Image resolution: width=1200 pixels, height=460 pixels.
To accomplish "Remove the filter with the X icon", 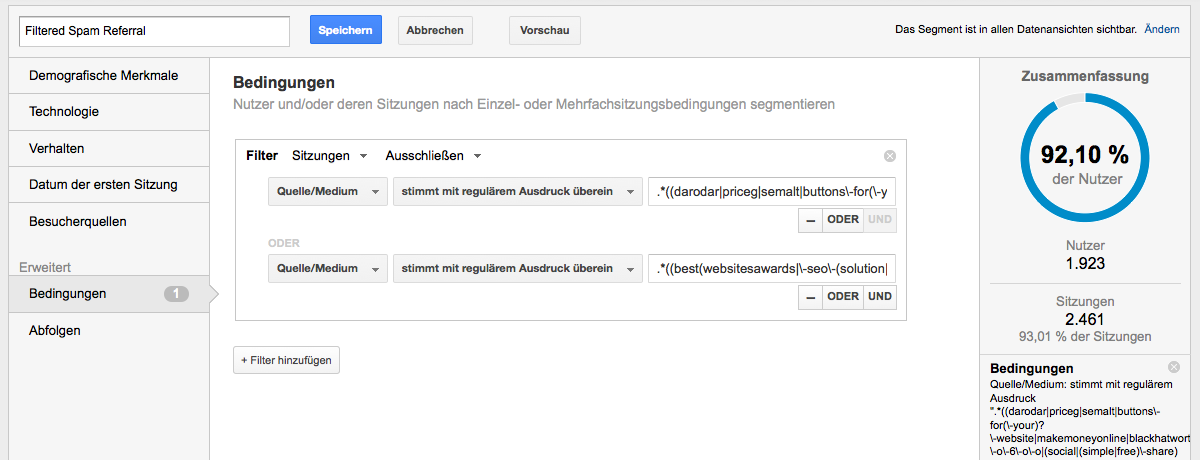I will click(x=890, y=156).
